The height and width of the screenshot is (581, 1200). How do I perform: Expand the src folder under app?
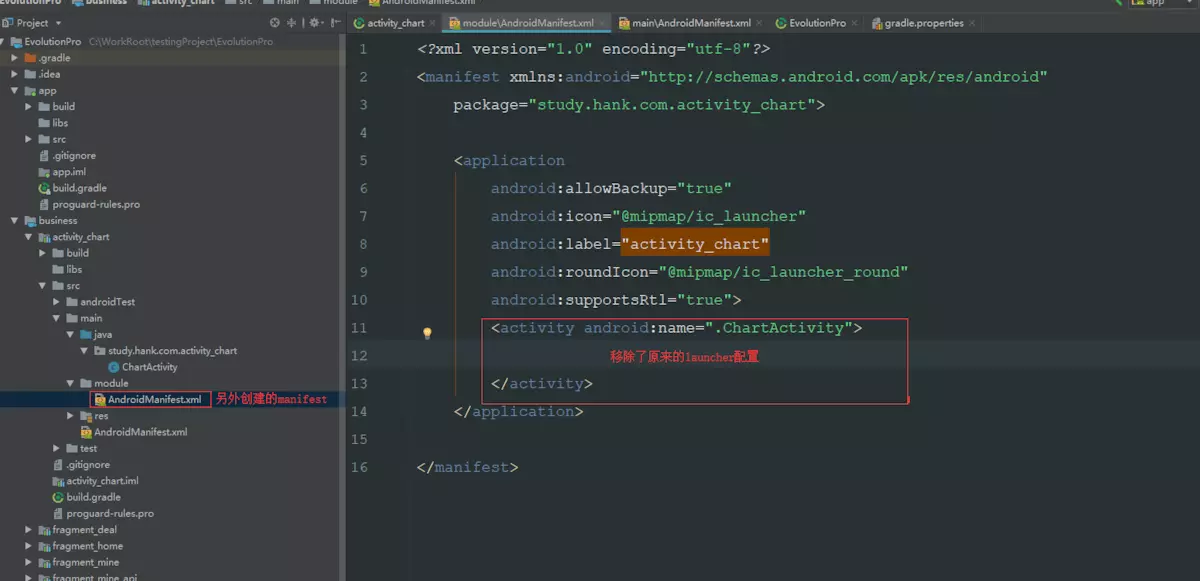point(28,139)
